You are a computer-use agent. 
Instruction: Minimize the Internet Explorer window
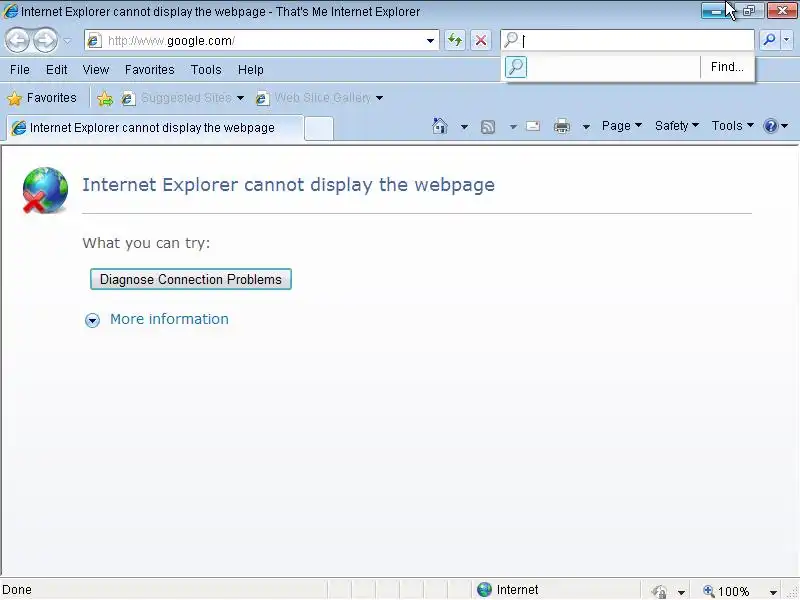[717, 11]
